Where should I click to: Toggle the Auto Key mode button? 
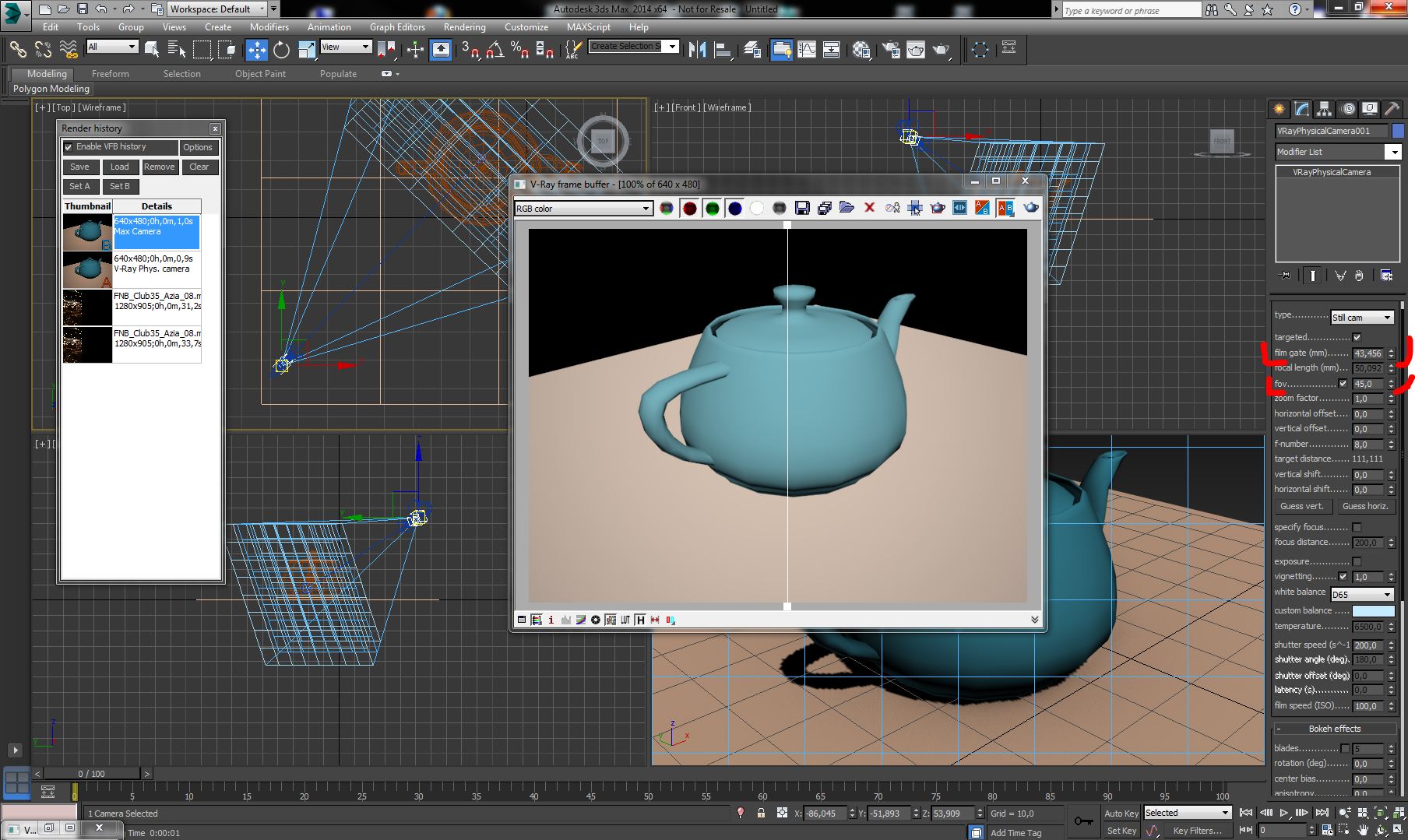[x=1121, y=814]
